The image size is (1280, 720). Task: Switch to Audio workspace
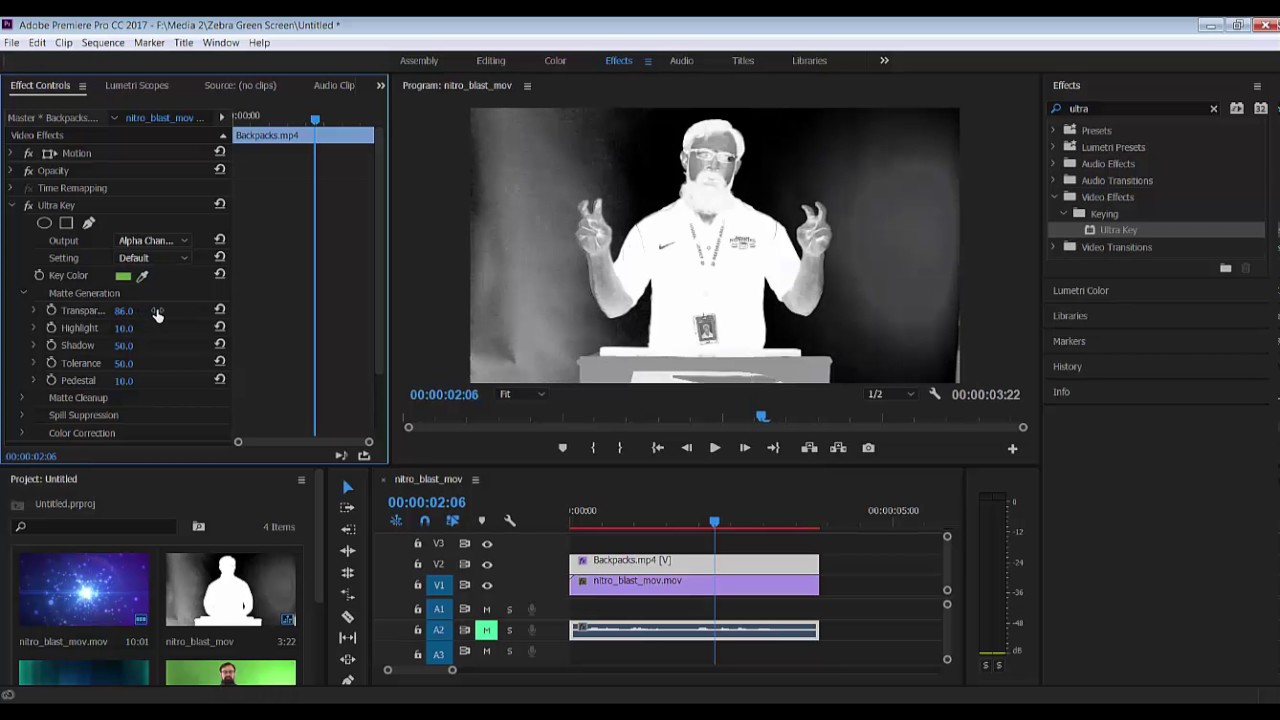681,61
